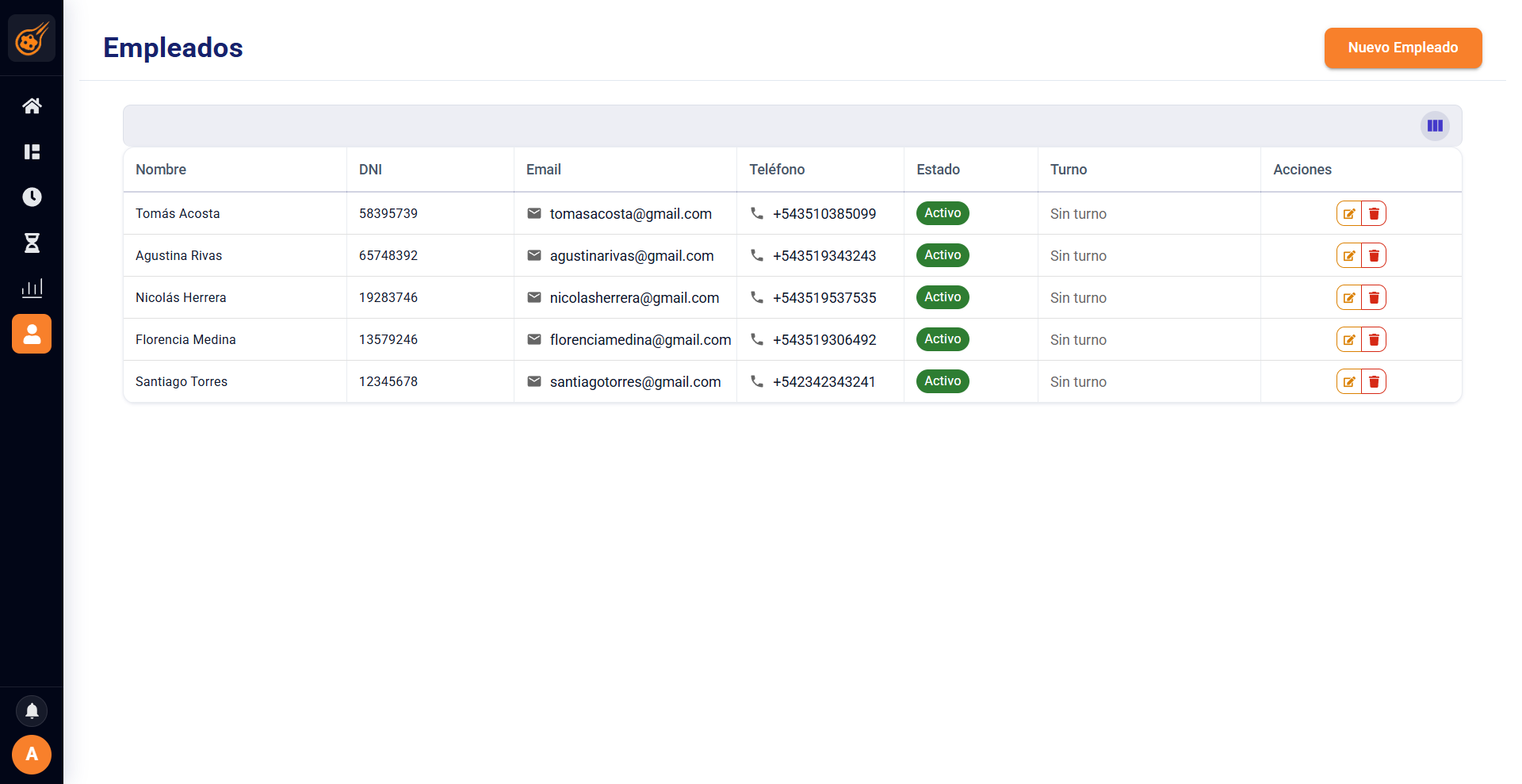Edit Nicolás Herrera's record
1522x784 pixels.
1348,298
